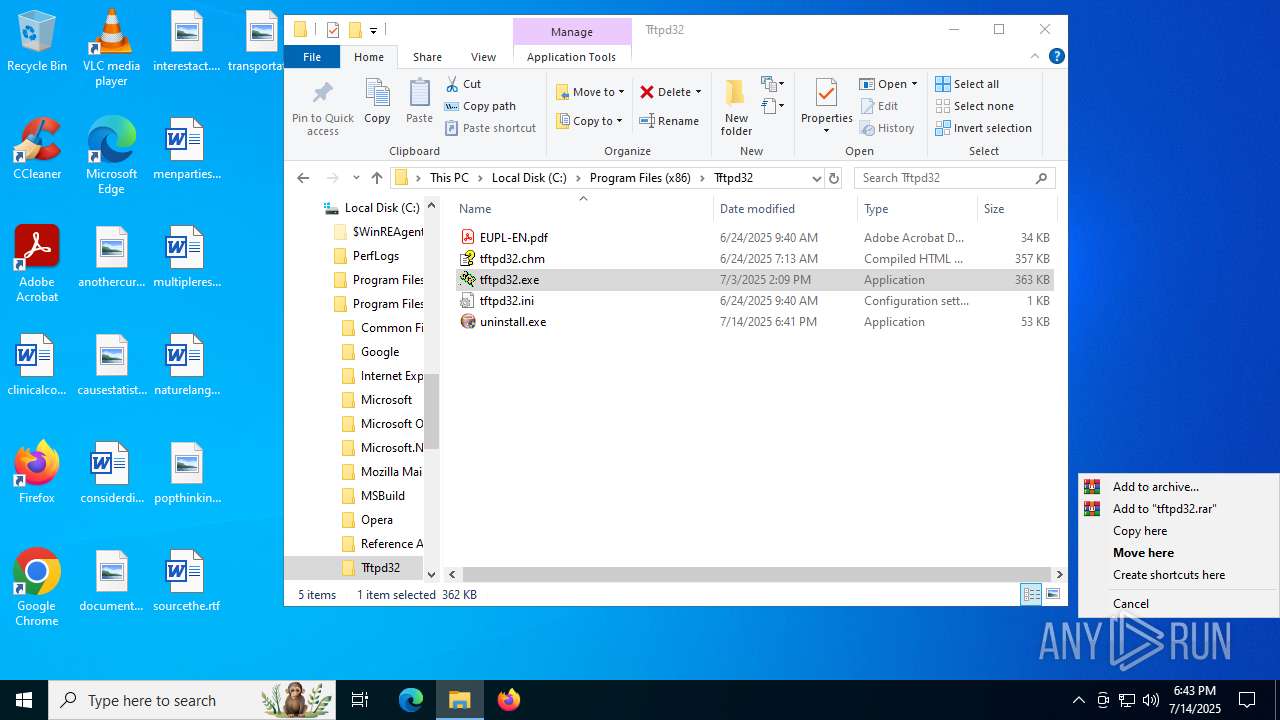This screenshot has height=720, width=1280.
Task: Click the volume tray icon
Action: pos(1151,700)
